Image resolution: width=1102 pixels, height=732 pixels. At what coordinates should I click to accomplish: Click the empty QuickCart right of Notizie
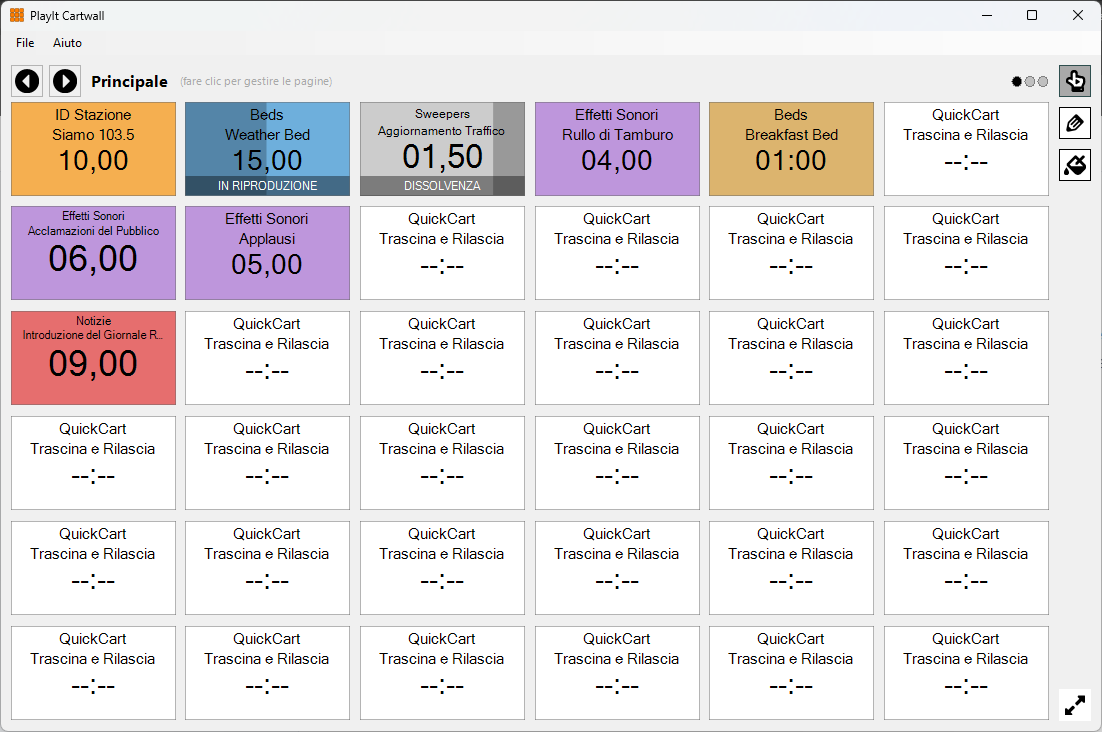[267, 358]
